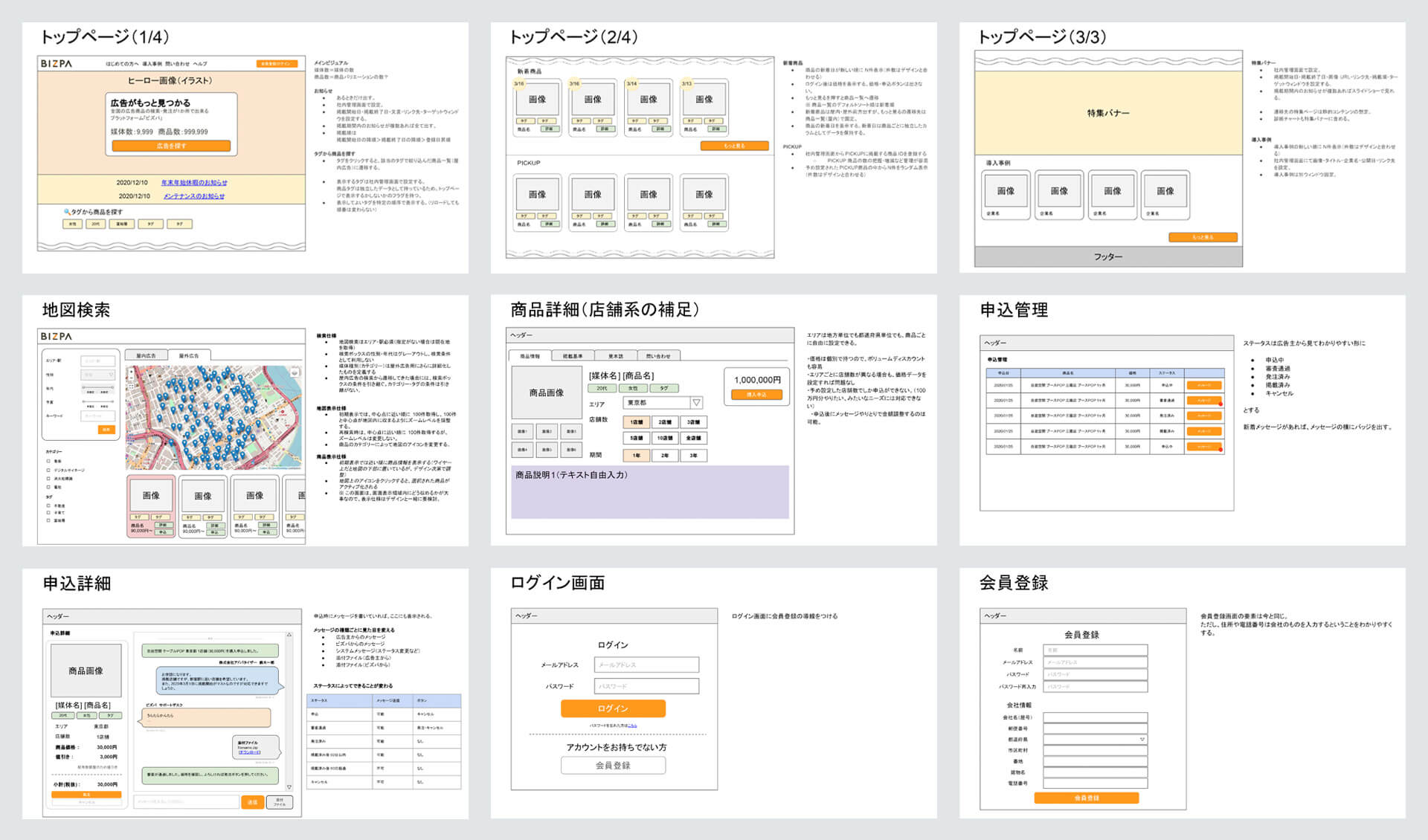Screen dimensions: 1428x840
Task: Check the 富裕層 tag checkbox in map search
Action: tap(48, 520)
